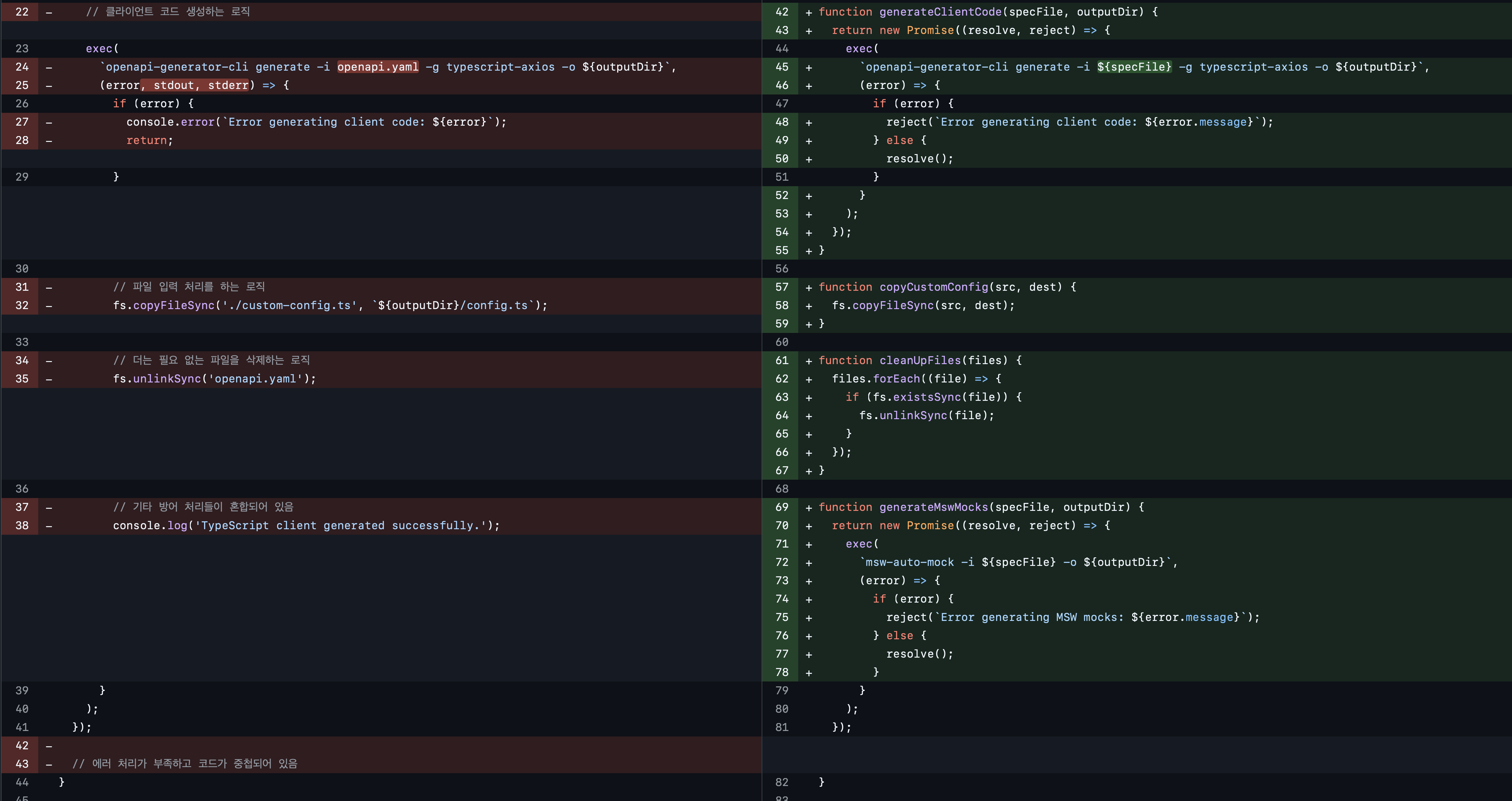
Task: Click the plus marker on right line 59
Action: [x=809, y=324]
